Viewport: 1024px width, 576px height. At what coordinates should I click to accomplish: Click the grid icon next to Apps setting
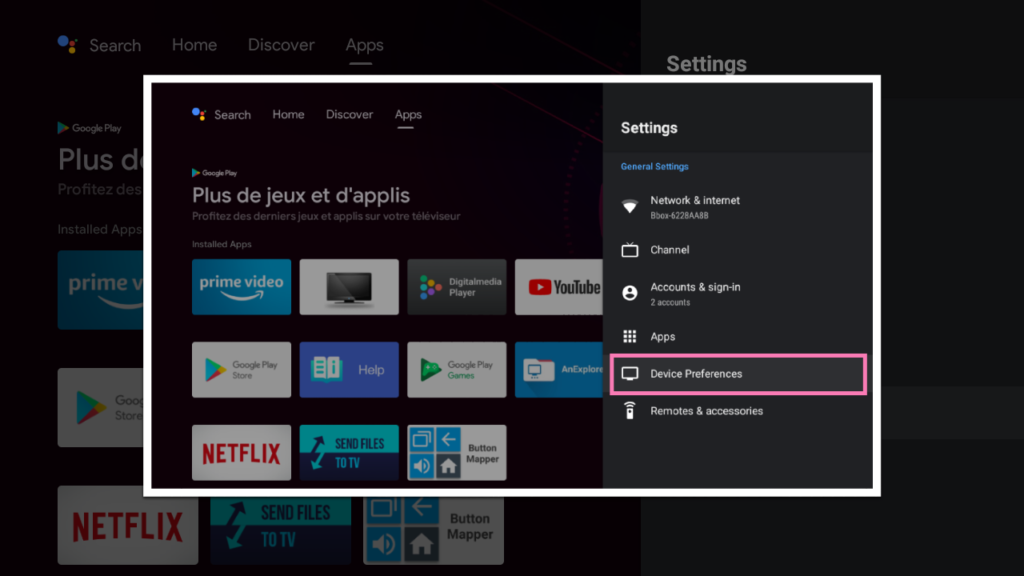(630, 336)
